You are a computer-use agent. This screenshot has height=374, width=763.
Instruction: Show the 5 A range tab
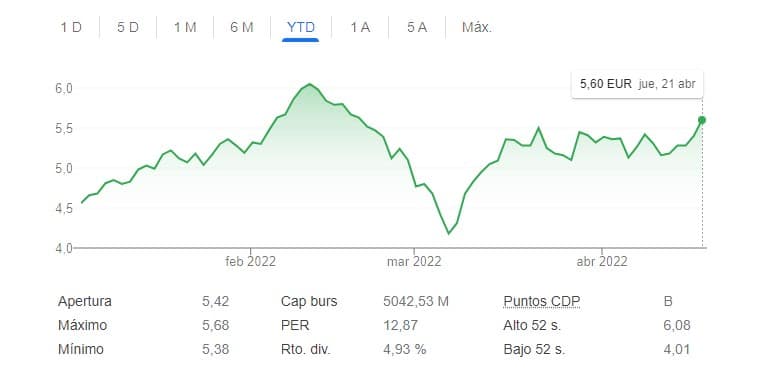[x=417, y=27]
